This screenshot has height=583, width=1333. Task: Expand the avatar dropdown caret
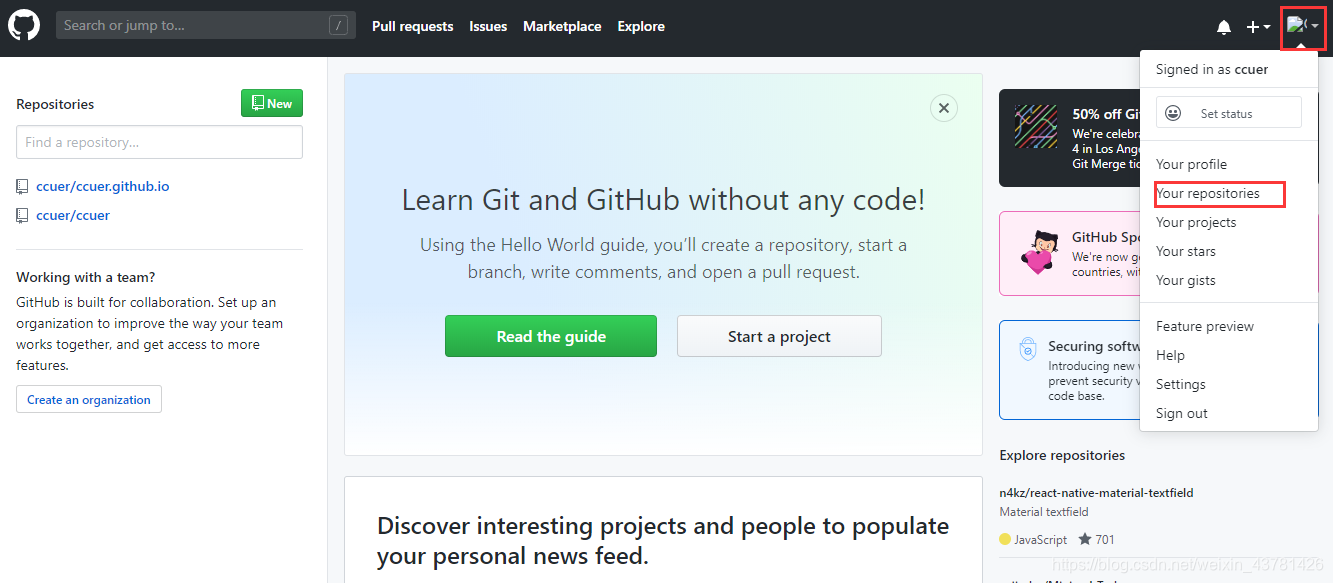(1313, 26)
